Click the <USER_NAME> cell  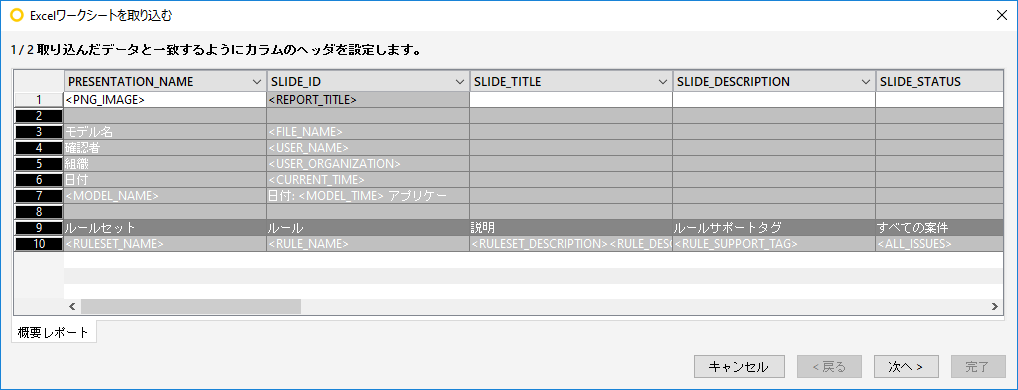click(368, 148)
